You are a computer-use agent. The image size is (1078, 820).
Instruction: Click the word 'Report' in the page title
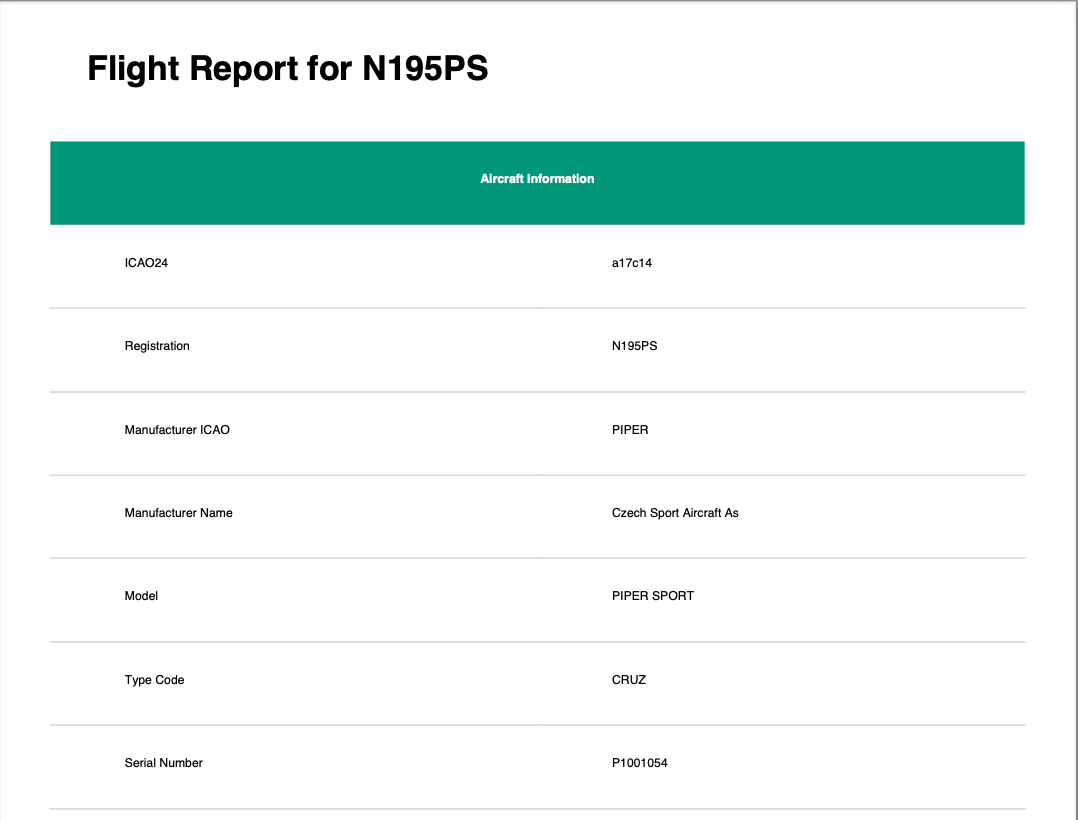[x=244, y=69]
